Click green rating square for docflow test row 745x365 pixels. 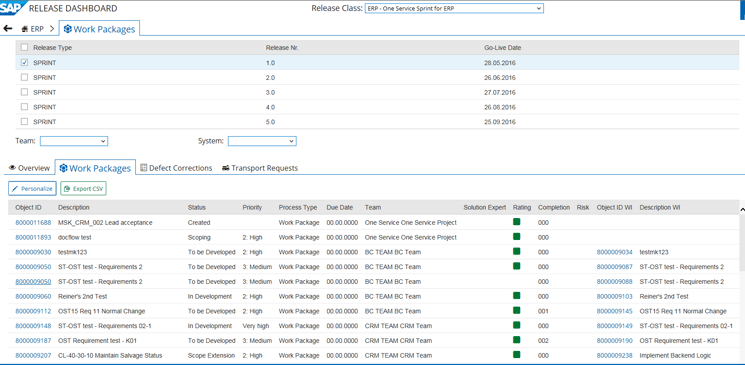[516, 236]
